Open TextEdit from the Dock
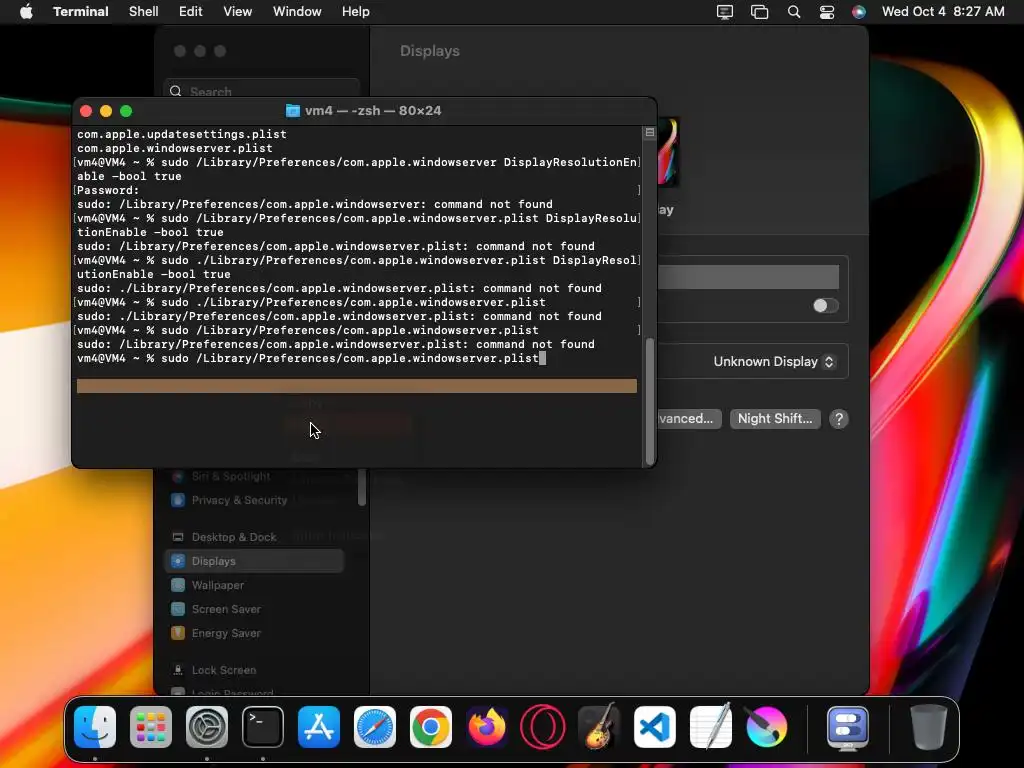The image size is (1024, 768). tap(711, 727)
